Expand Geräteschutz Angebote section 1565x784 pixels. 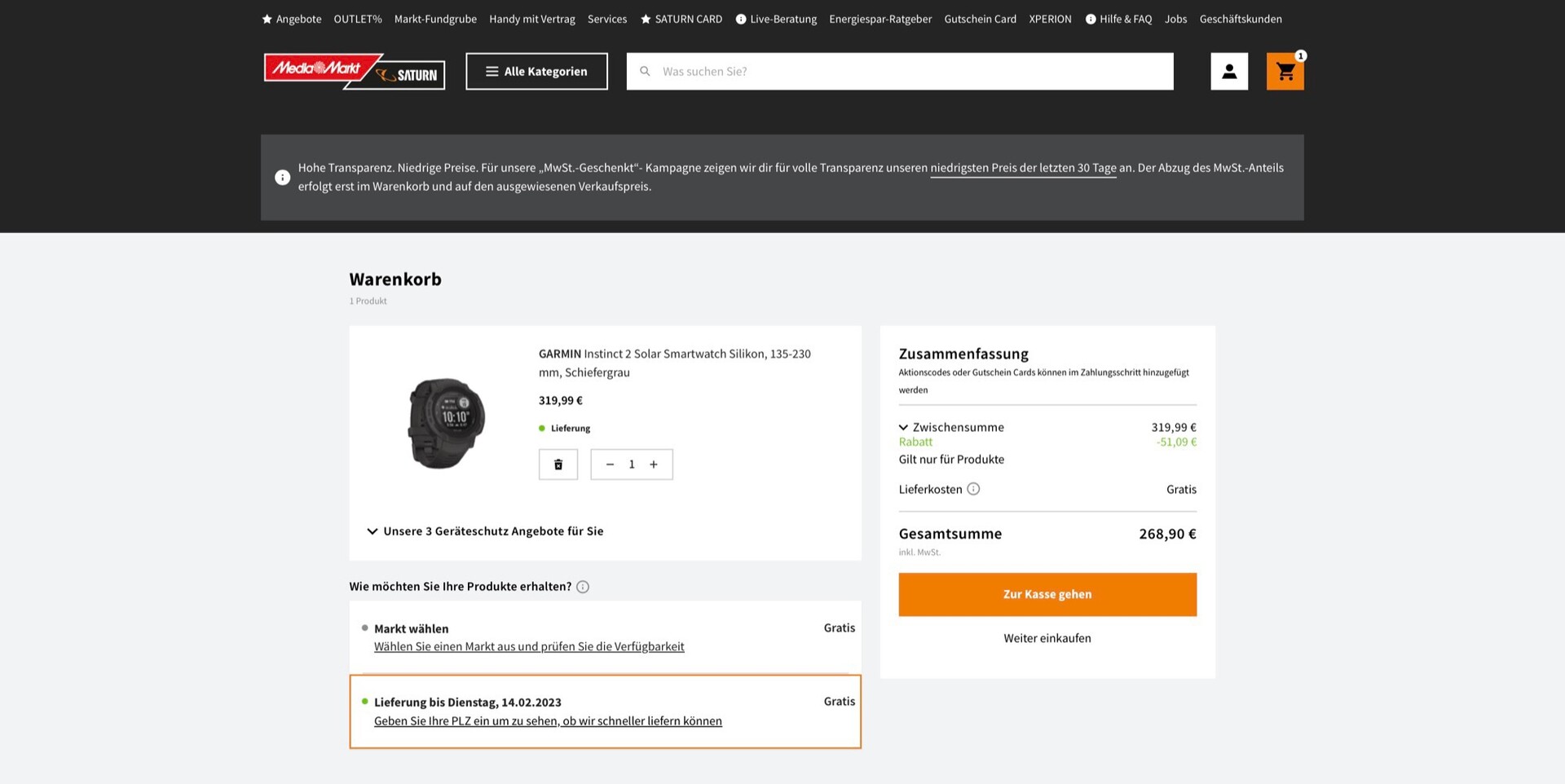click(x=486, y=531)
